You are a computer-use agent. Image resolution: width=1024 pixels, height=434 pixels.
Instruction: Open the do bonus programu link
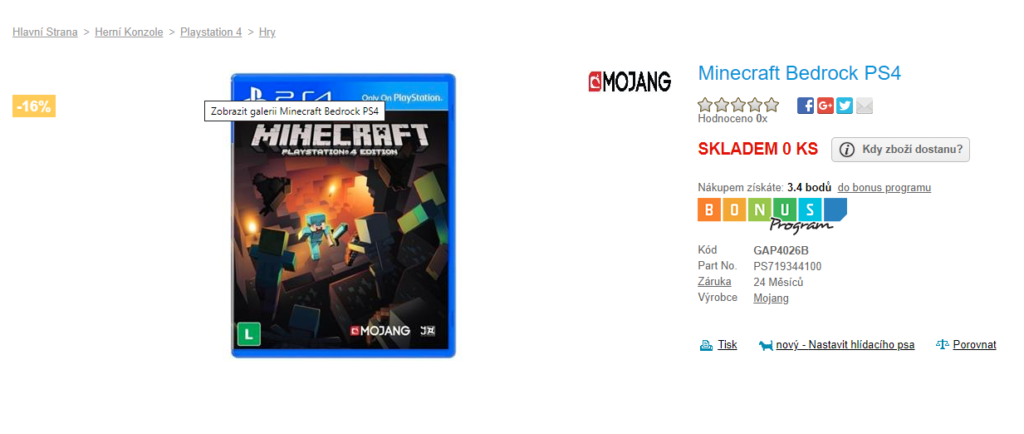tap(884, 188)
